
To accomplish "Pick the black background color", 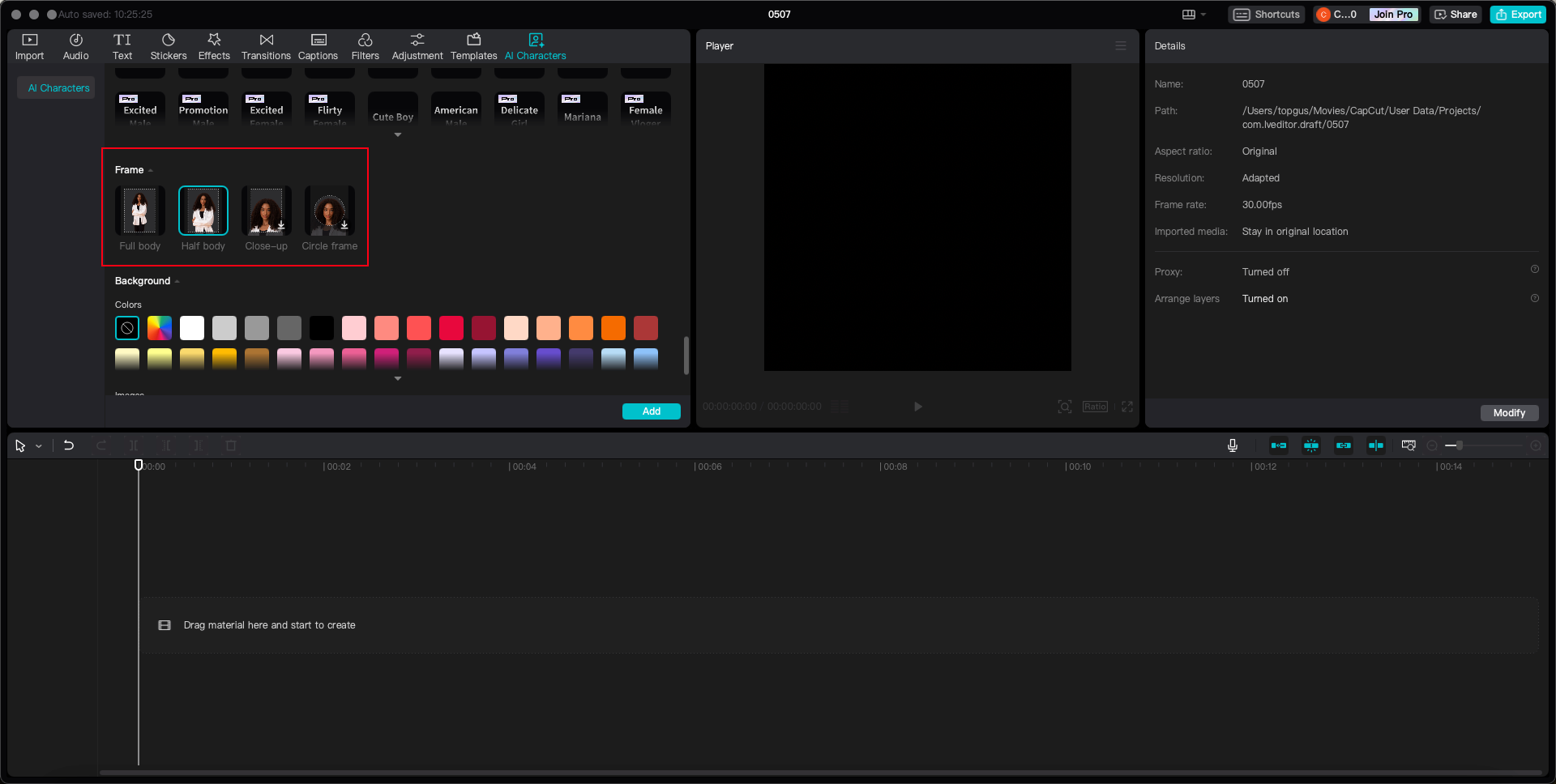I will point(322,328).
